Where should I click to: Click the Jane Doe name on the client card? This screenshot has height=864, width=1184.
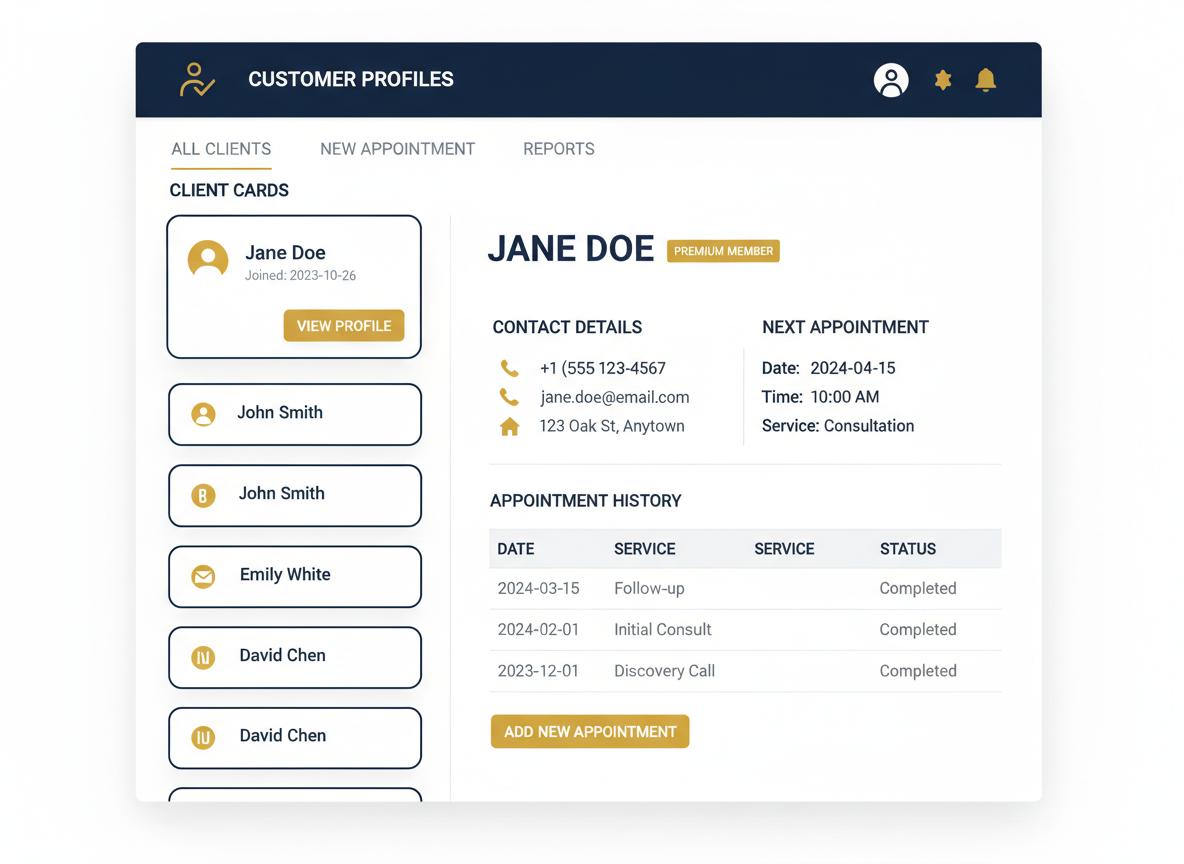[285, 252]
